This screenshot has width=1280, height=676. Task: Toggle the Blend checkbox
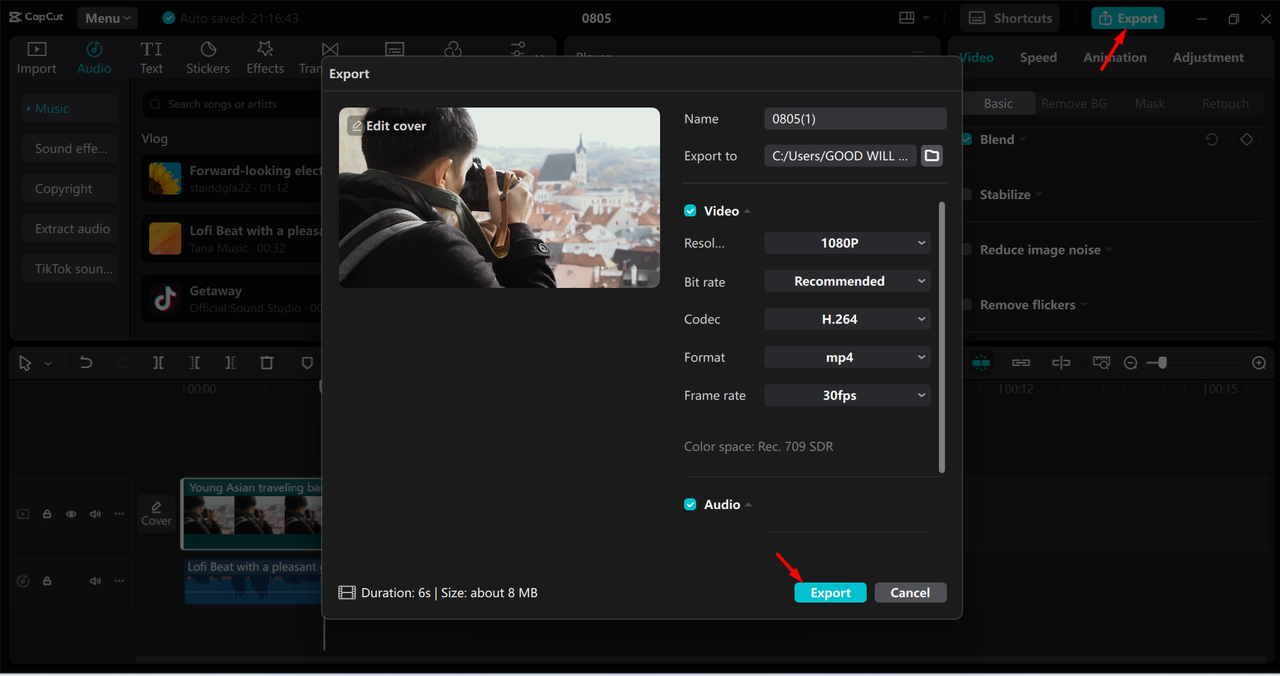[966, 140]
